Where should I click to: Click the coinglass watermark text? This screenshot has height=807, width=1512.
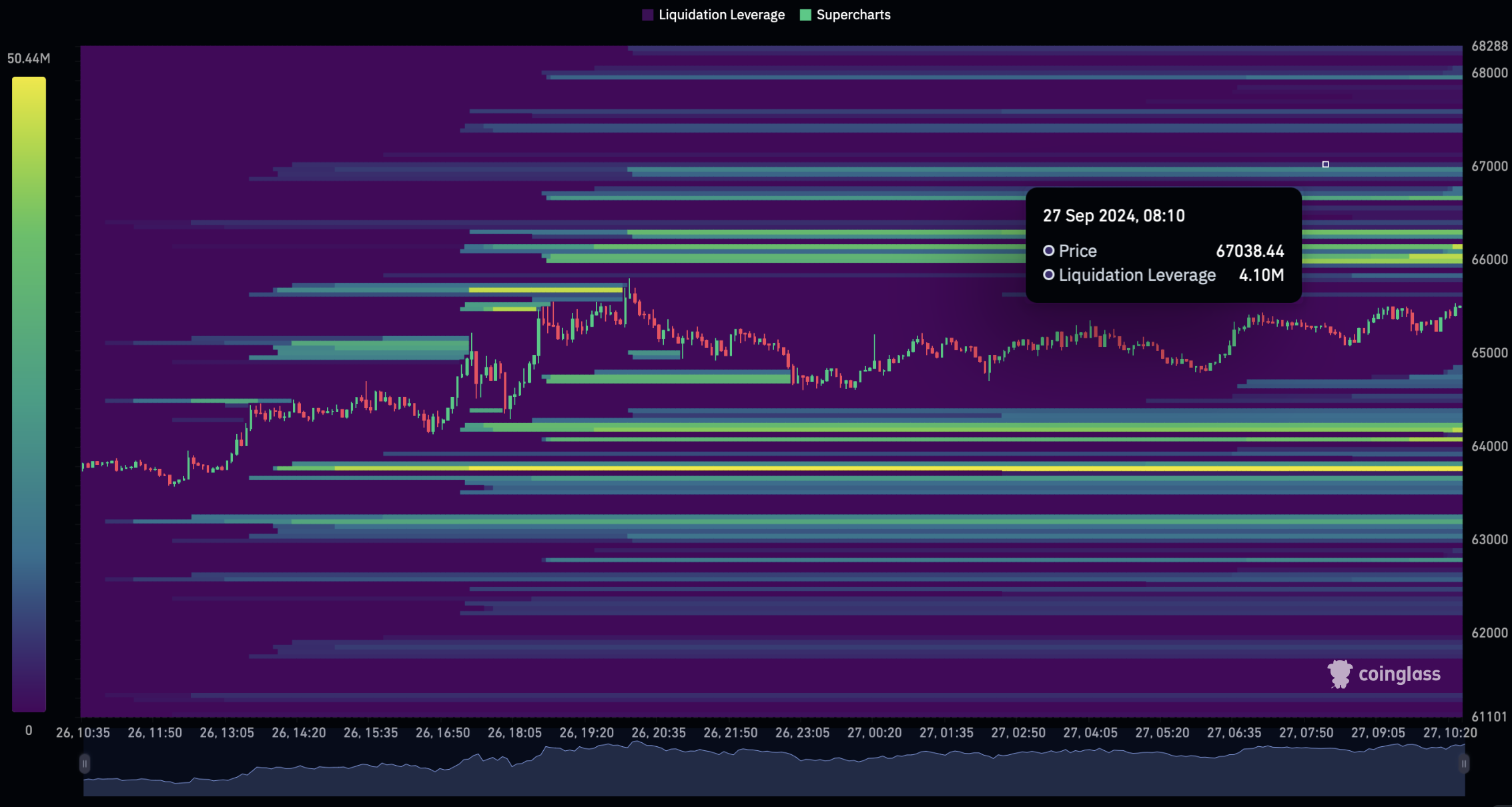click(1399, 674)
